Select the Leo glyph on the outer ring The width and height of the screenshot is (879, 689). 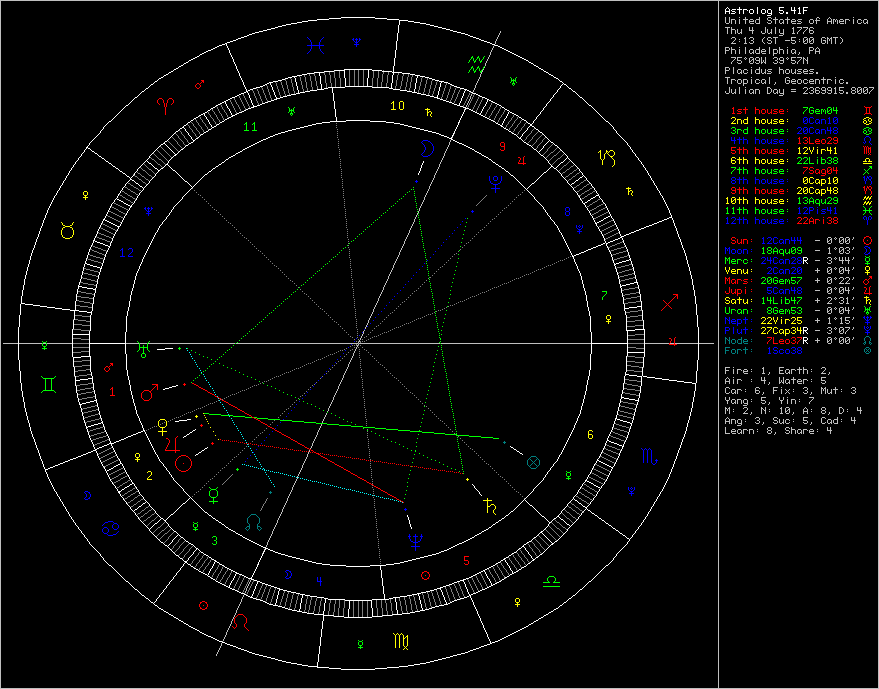click(x=241, y=623)
